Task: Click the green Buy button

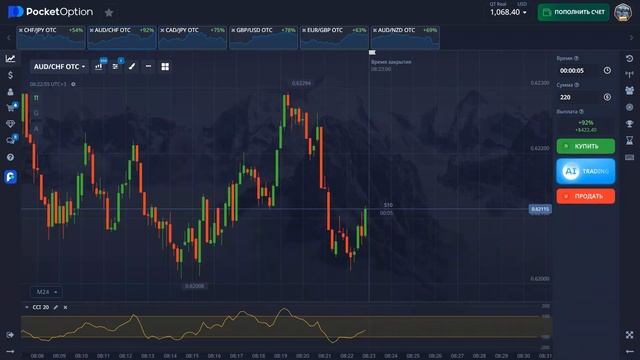Action: (586, 146)
